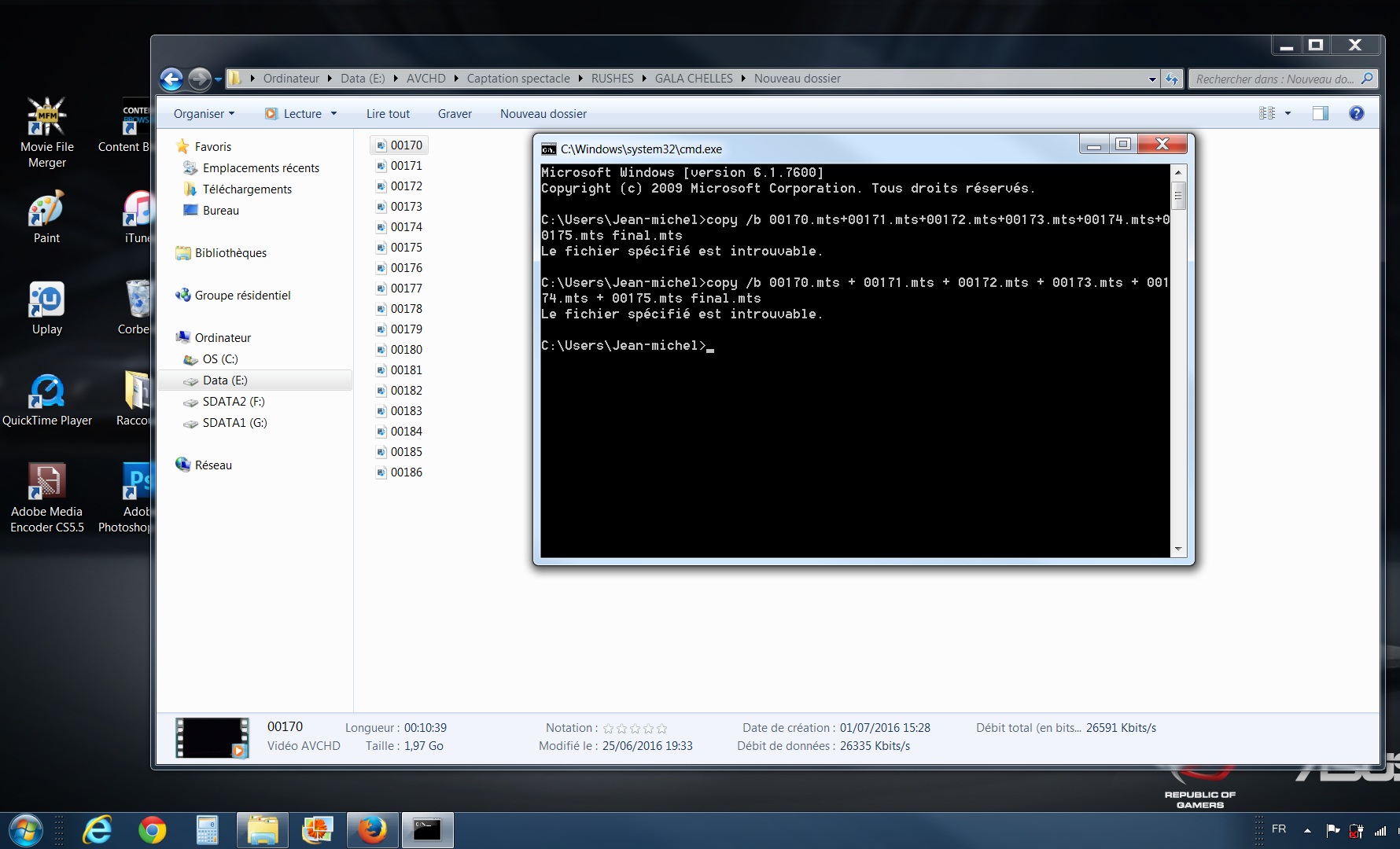This screenshot has height=849, width=1400.
Task: Expand arrow after Ordinateur breadcrumb
Action: point(330,79)
